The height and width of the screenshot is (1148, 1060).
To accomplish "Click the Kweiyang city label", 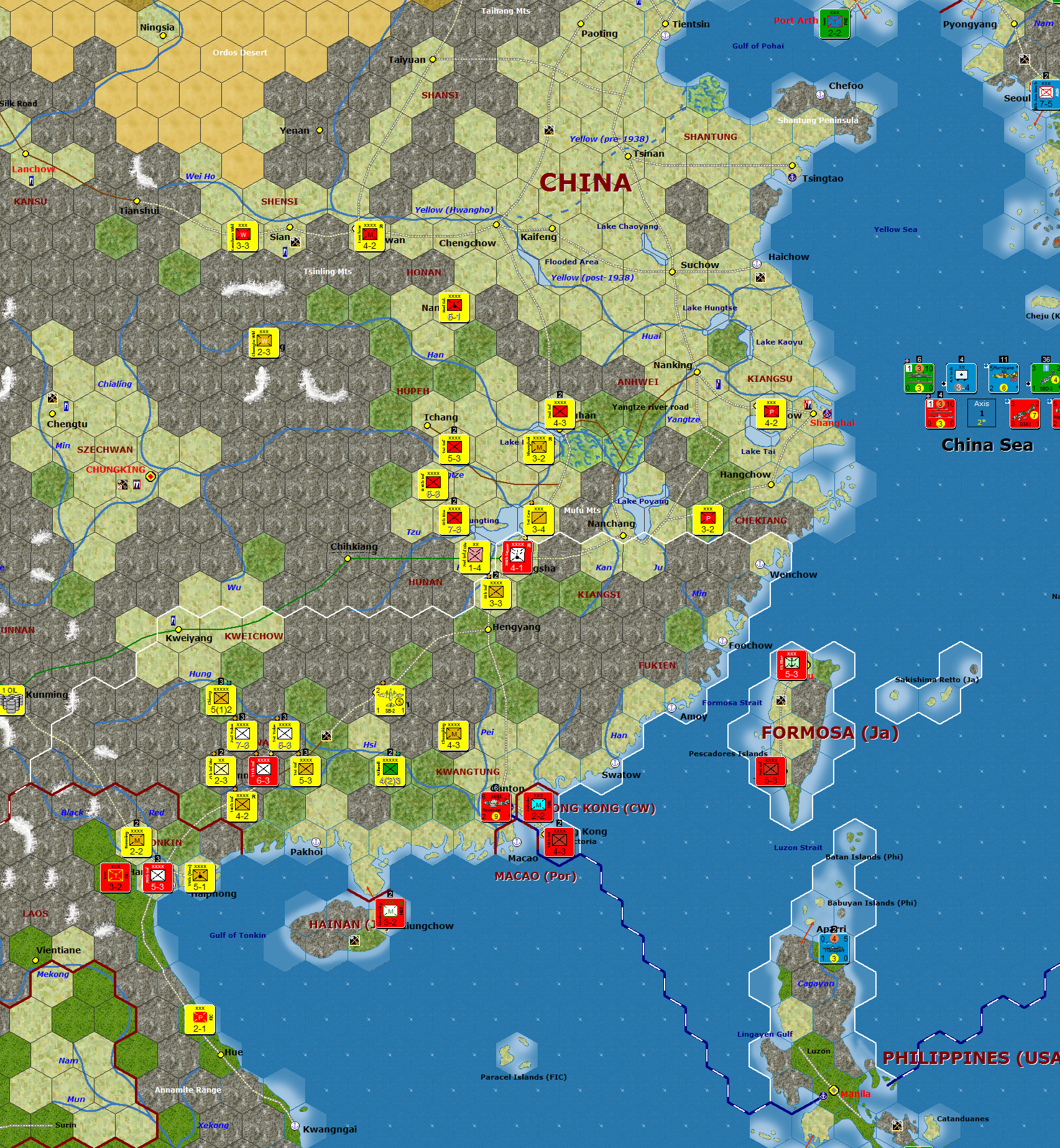I will 189,638.
